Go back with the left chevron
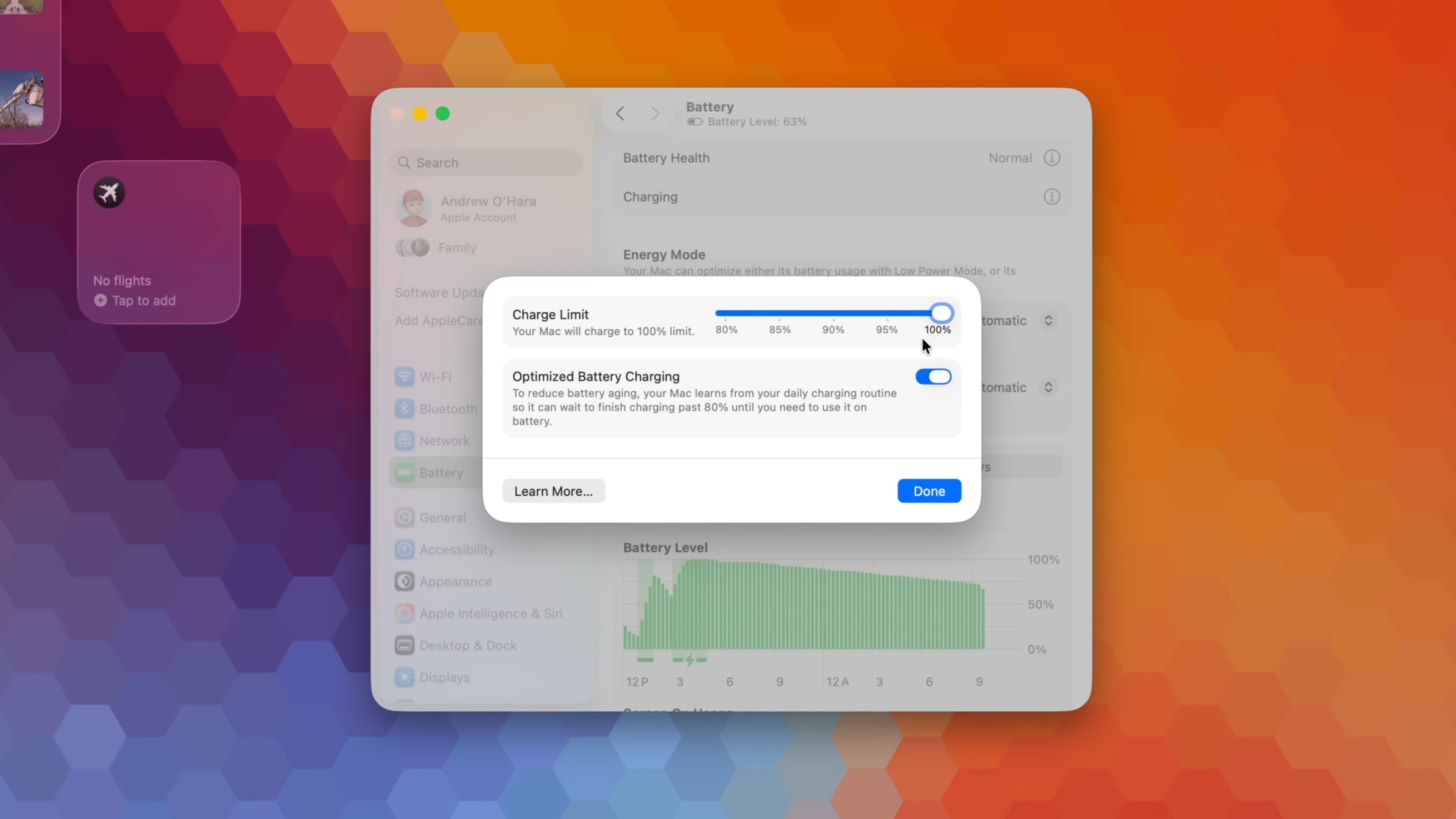 [x=620, y=114]
